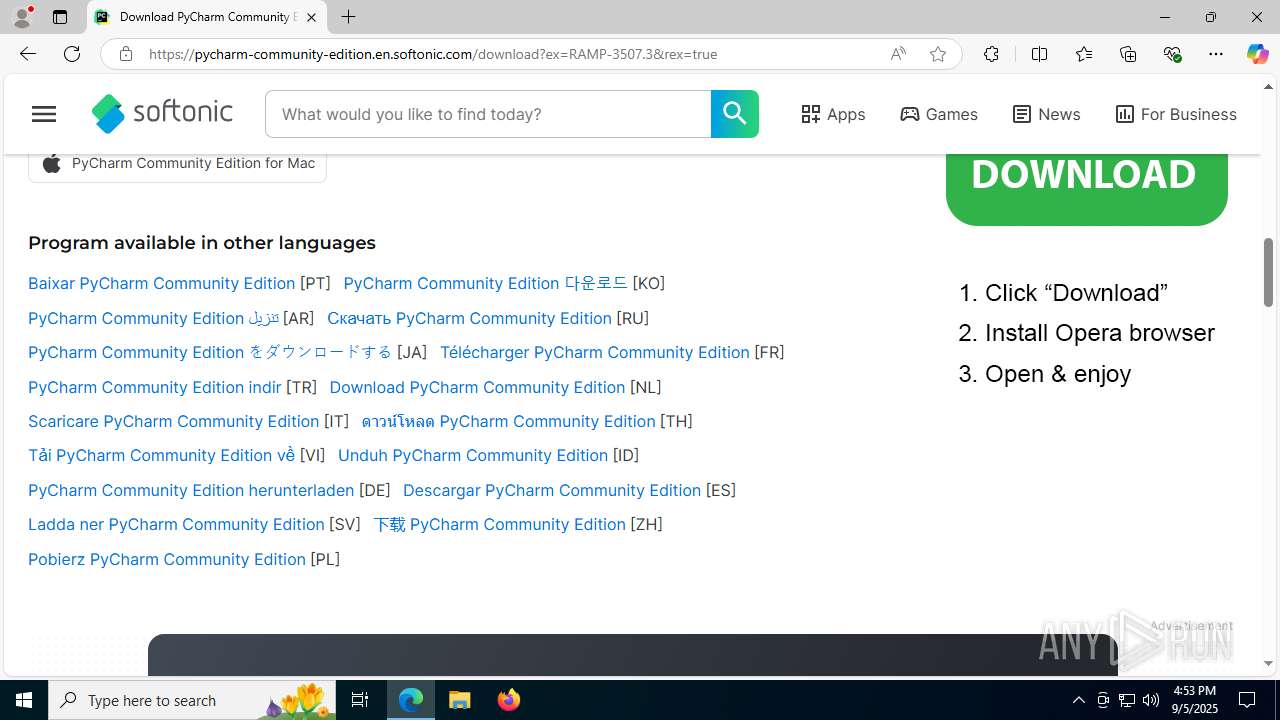Open a new browser tab

click(x=348, y=17)
